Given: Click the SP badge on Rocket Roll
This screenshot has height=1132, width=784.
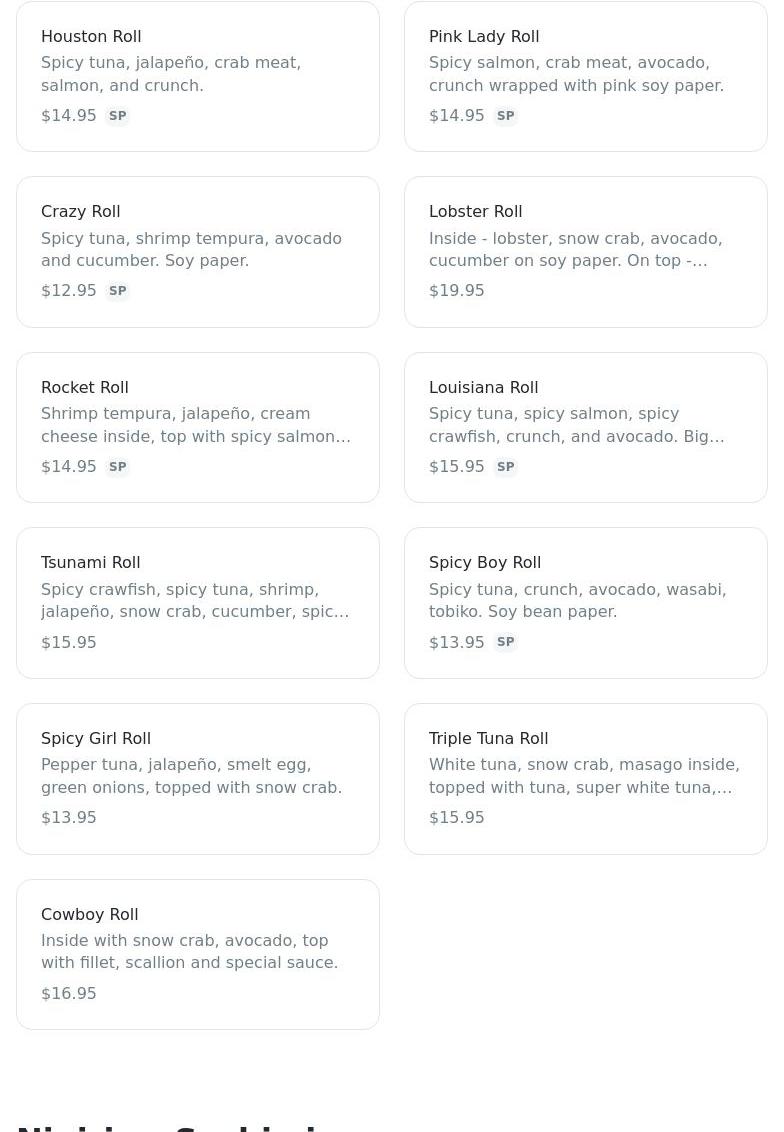Looking at the screenshot, I should click(117, 467).
